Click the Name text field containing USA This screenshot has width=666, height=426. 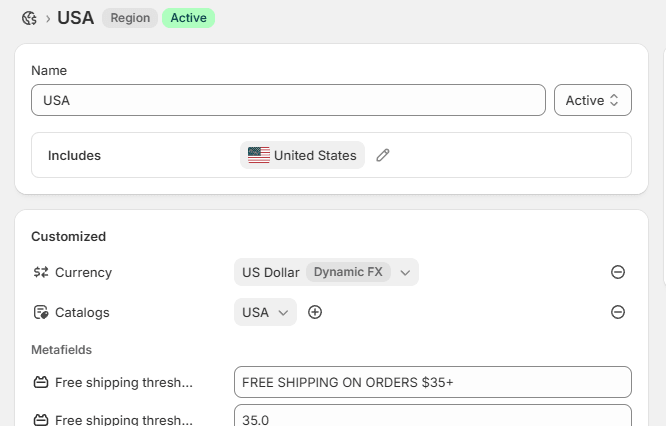288,100
